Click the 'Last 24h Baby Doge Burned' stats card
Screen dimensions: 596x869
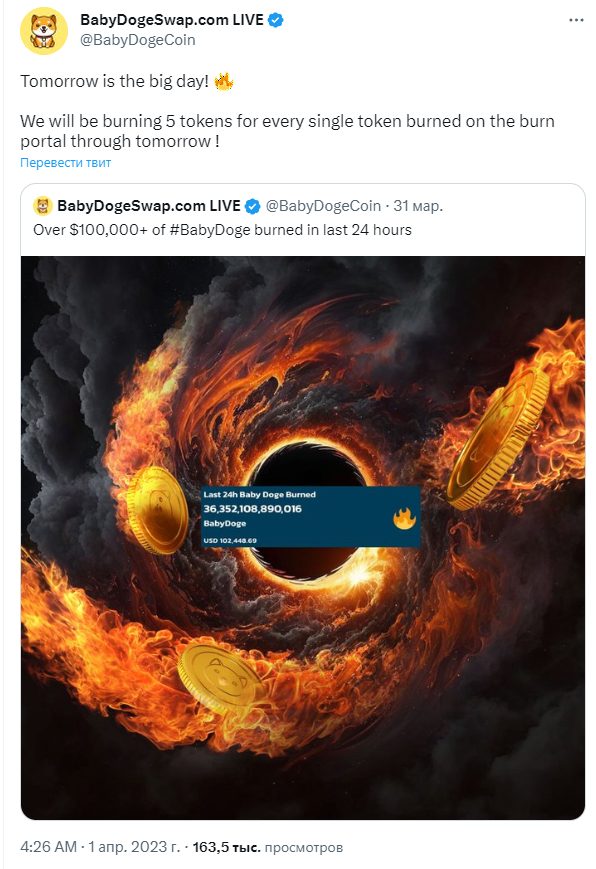point(310,517)
